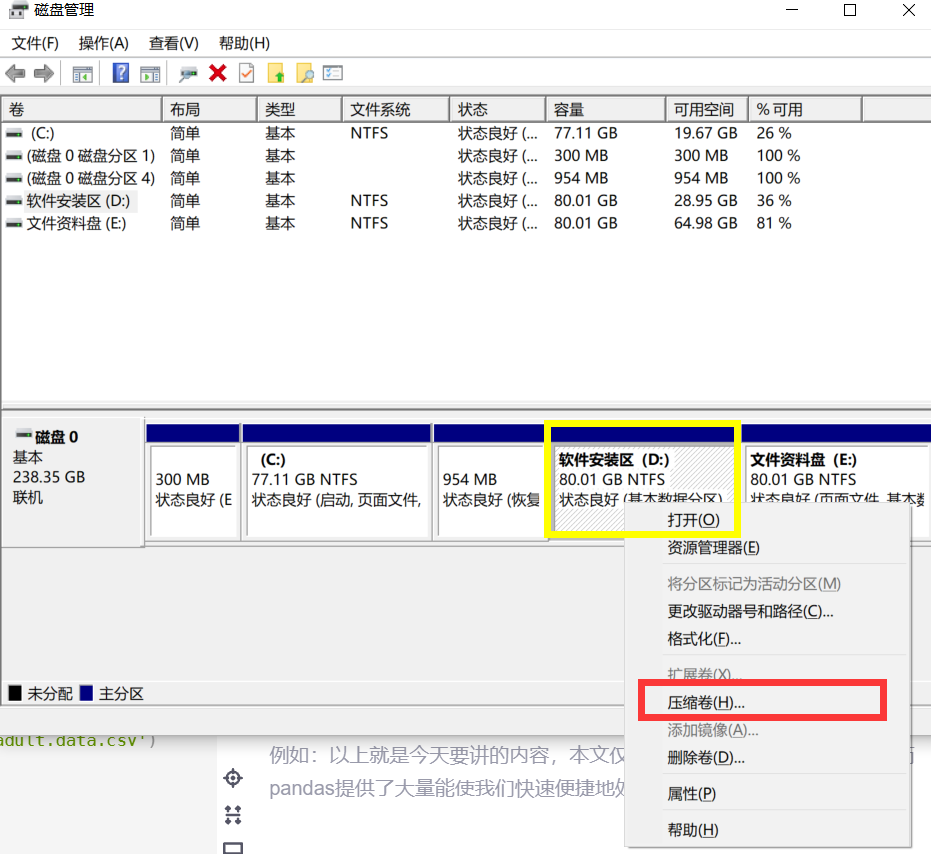Click the crosshair target icon in the background page
The height and width of the screenshot is (854, 931).
(233, 777)
